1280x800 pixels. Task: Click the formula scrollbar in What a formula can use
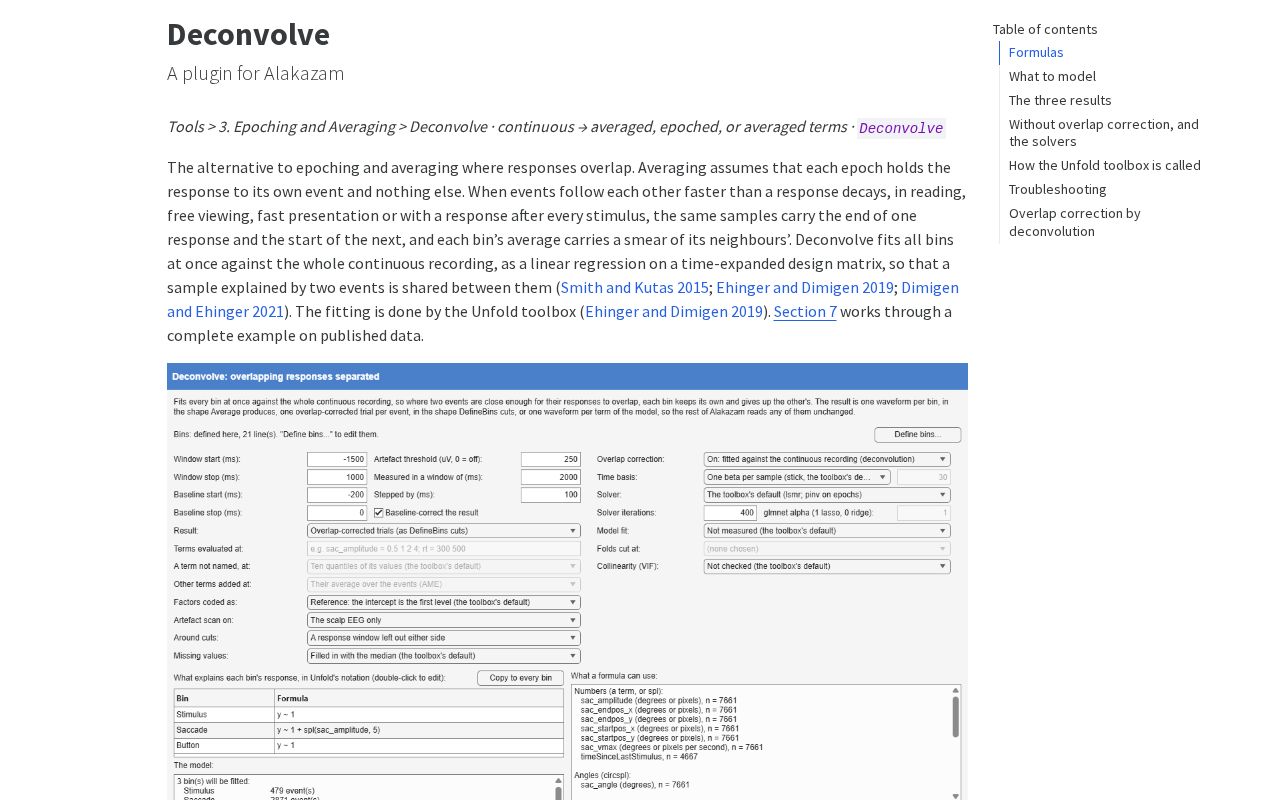[956, 717]
